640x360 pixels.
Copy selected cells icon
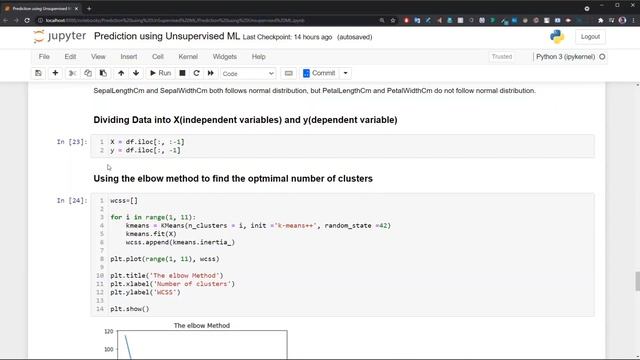(x=88, y=73)
